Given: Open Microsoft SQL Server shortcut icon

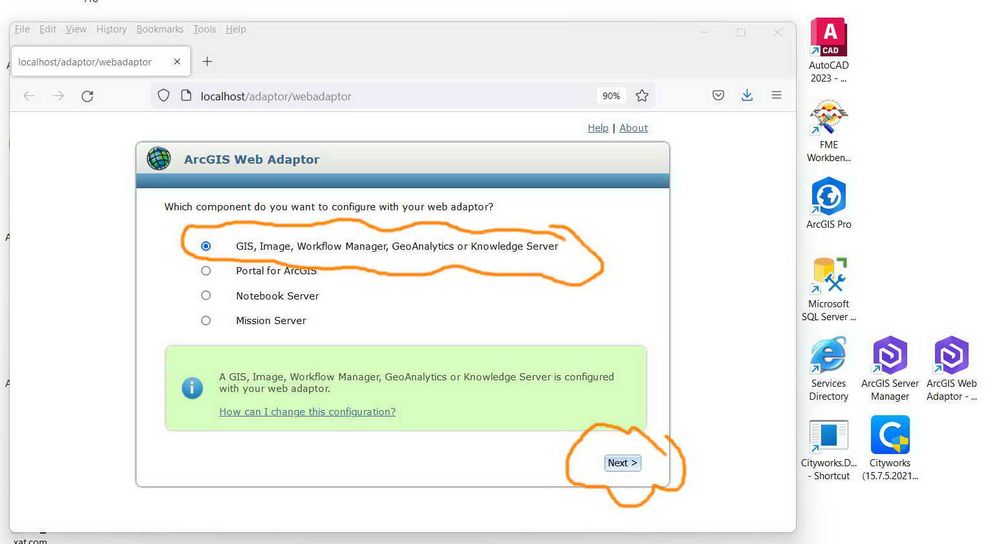Looking at the screenshot, I should tap(828, 289).
